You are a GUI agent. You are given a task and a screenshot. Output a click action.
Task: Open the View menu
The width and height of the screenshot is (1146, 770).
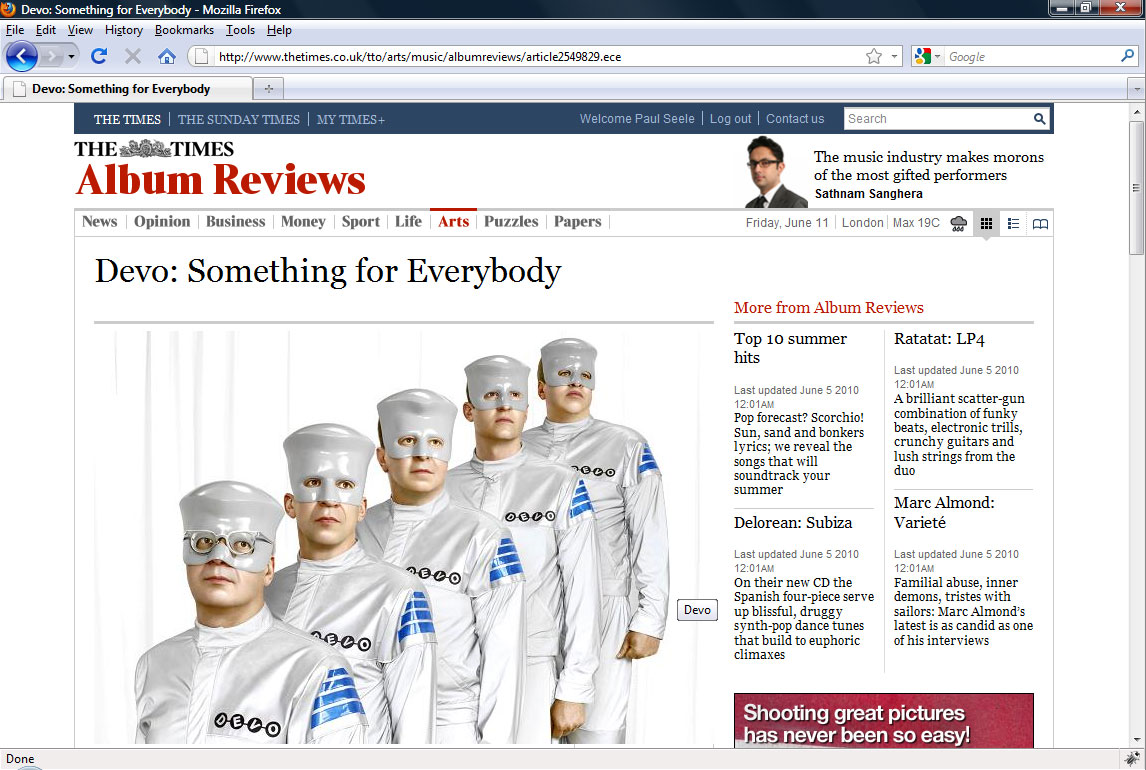pos(80,30)
